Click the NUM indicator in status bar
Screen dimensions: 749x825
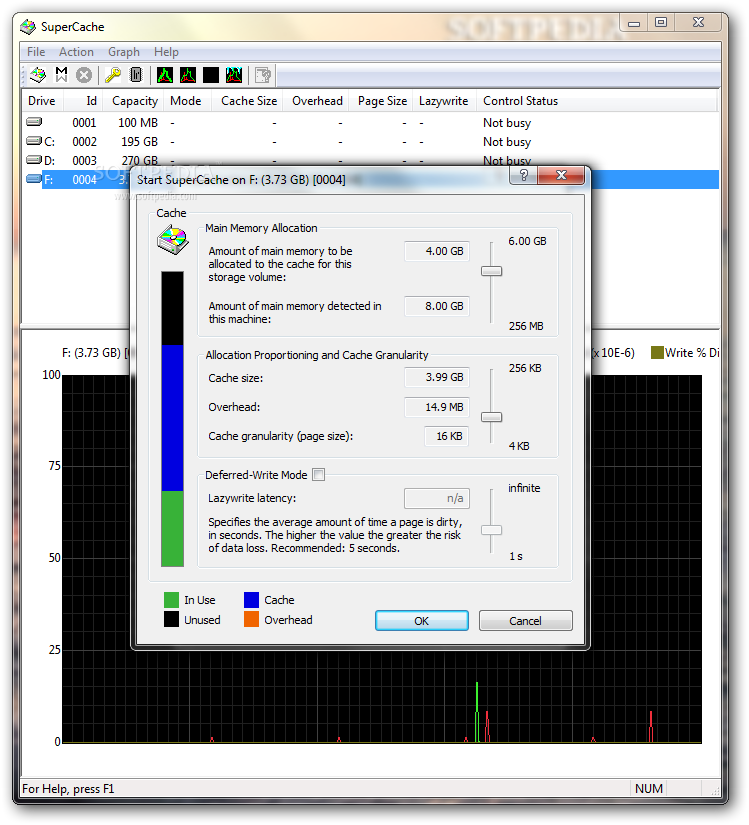(x=649, y=788)
